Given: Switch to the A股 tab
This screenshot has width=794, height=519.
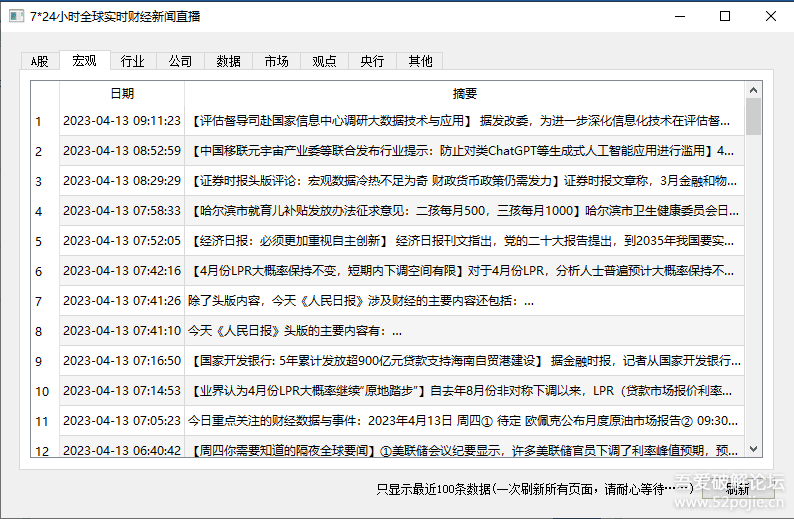Looking at the screenshot, I should [x=40, y=61].
